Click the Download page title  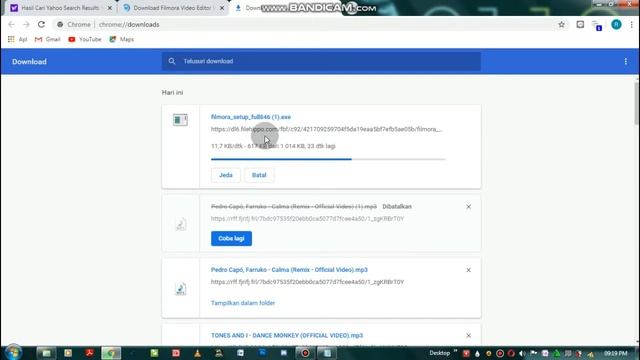tap(29, 62)
